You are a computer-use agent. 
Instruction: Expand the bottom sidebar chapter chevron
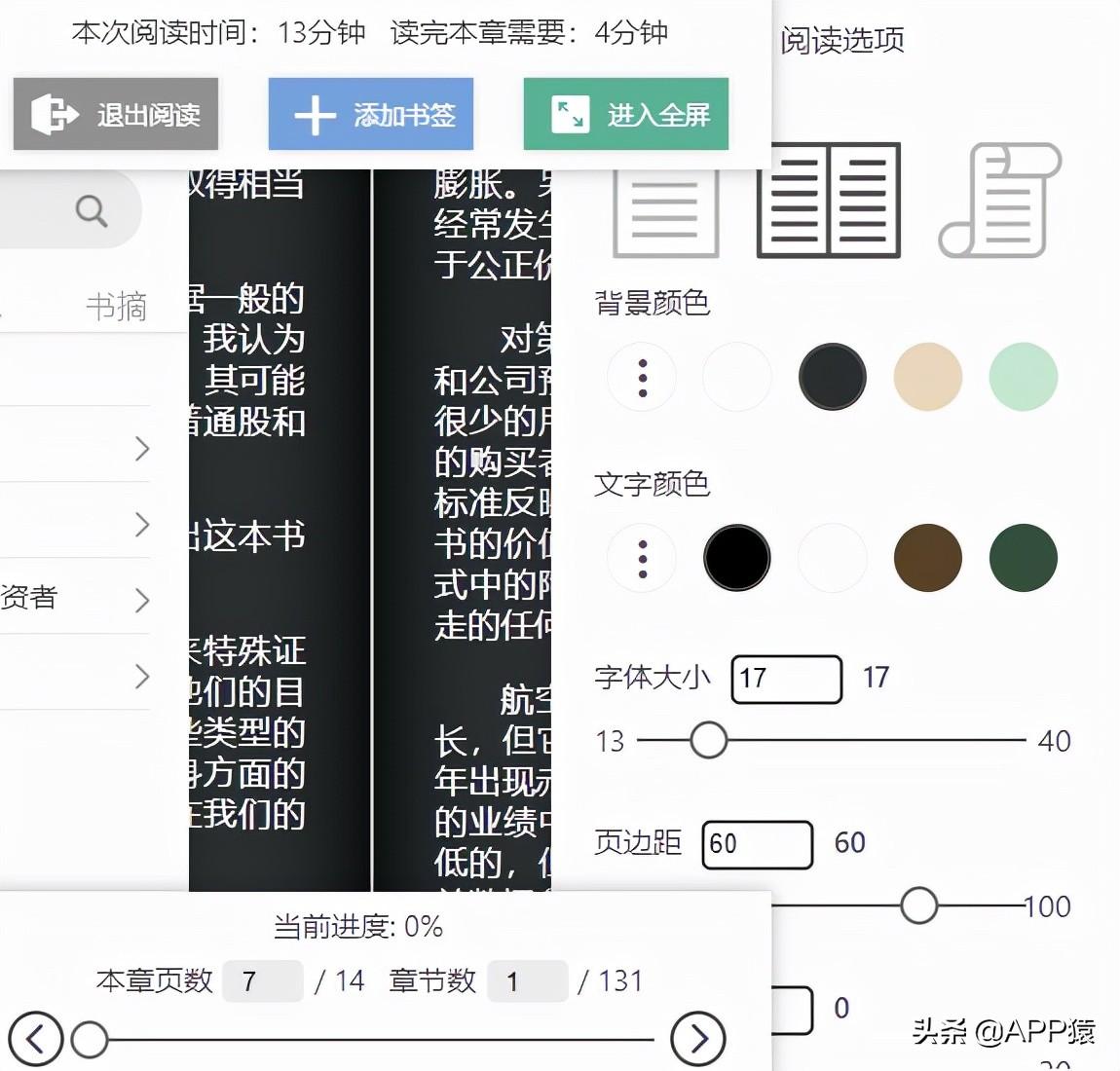click(x=143, y=676)
